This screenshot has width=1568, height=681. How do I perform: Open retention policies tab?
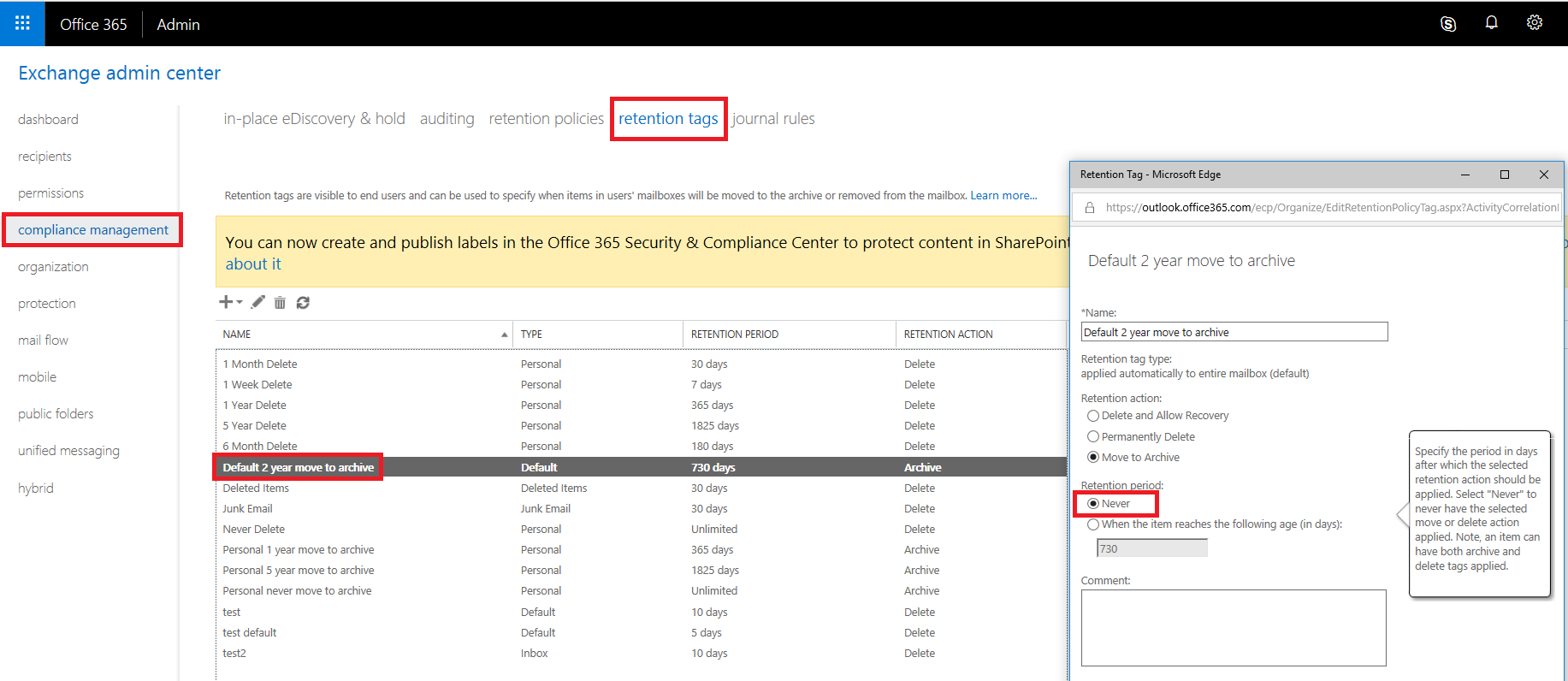point(546,119)
